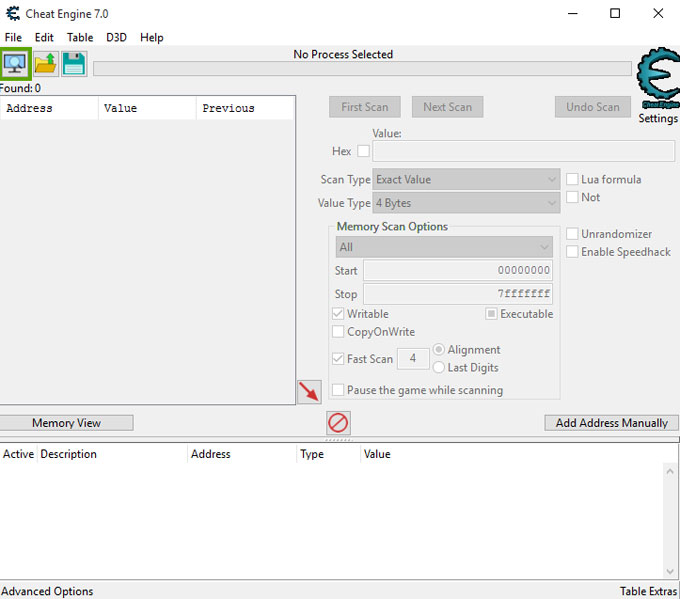
Task: Click the splitter handle above the address table
Action: pos(339,440)
